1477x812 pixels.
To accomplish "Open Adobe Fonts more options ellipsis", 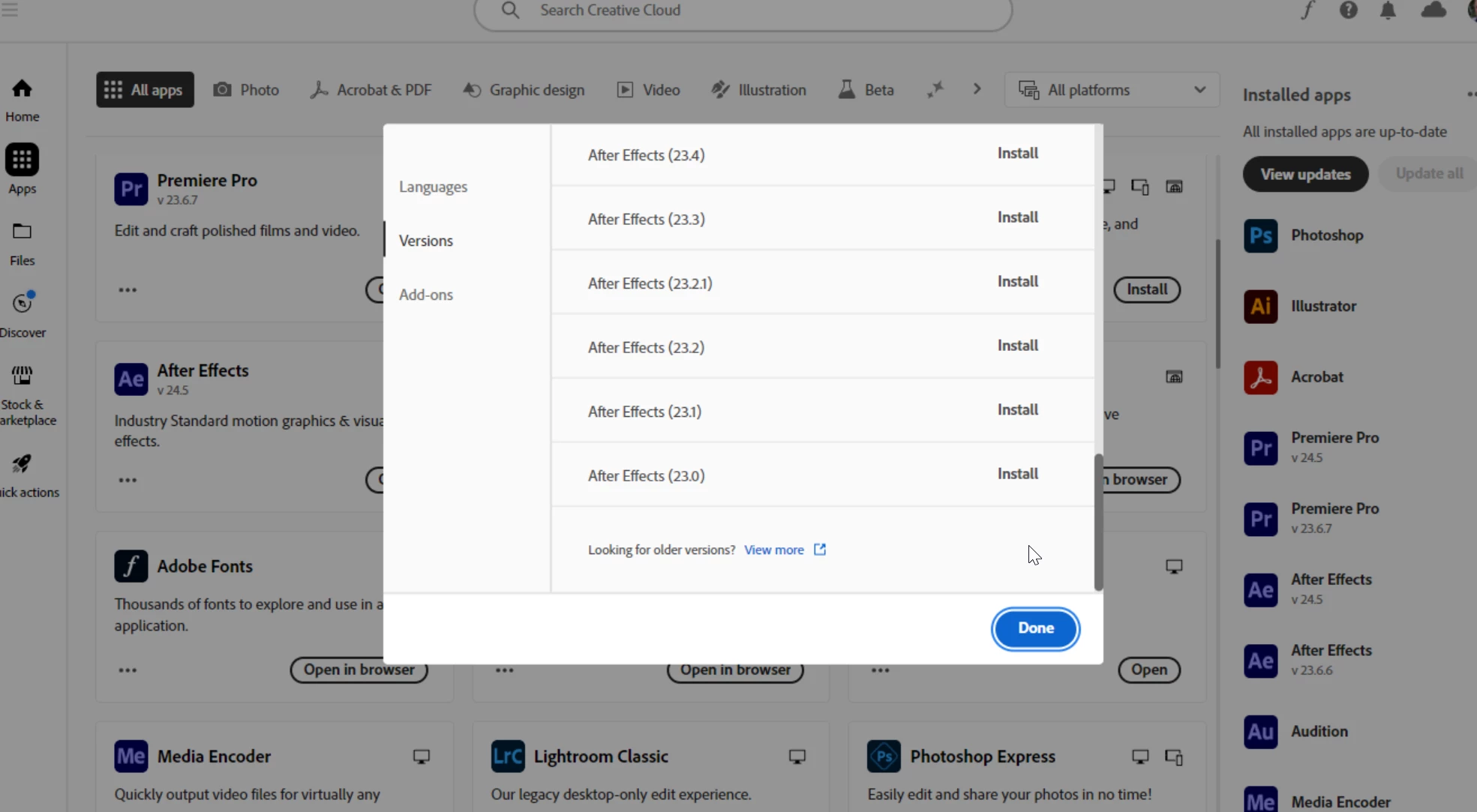I will click(128, 670).
